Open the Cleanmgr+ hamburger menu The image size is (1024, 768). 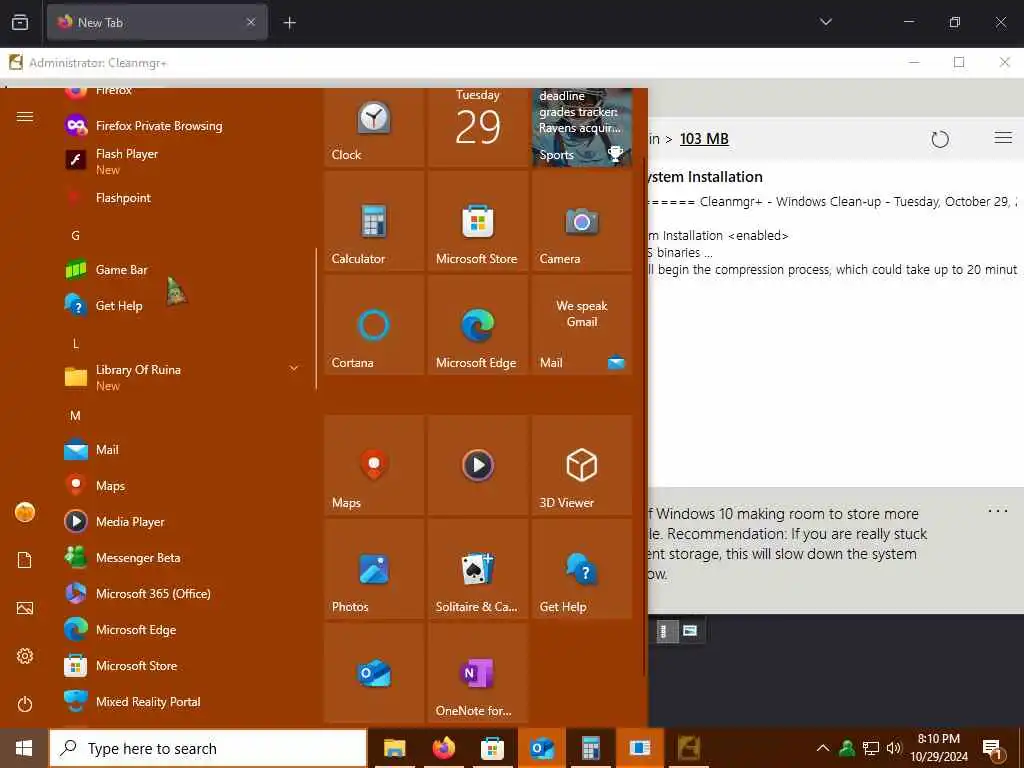point(1003,138)
